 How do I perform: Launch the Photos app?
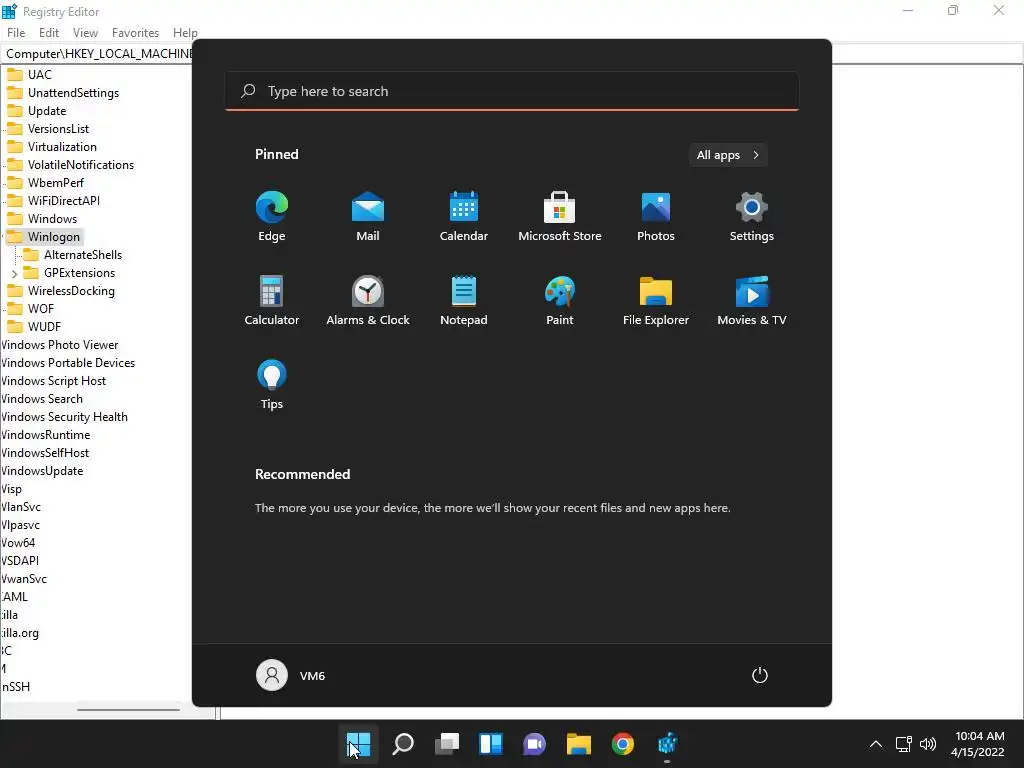click(x=656, y=216)
